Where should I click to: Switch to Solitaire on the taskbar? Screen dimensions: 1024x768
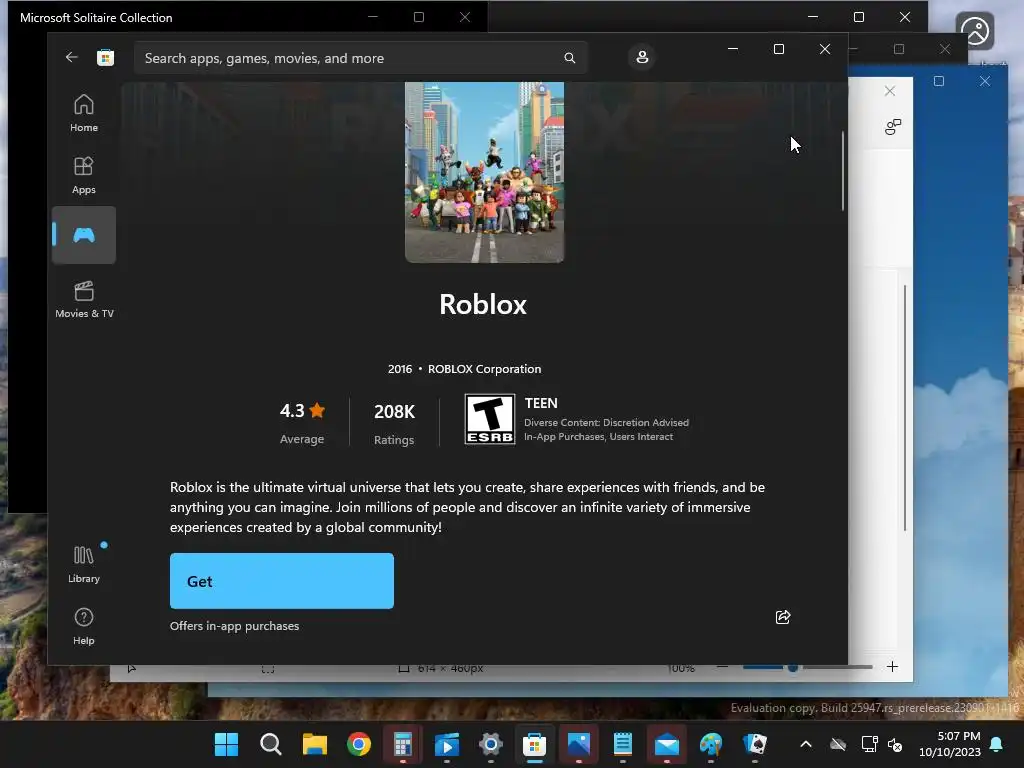[x=754, y=744]
